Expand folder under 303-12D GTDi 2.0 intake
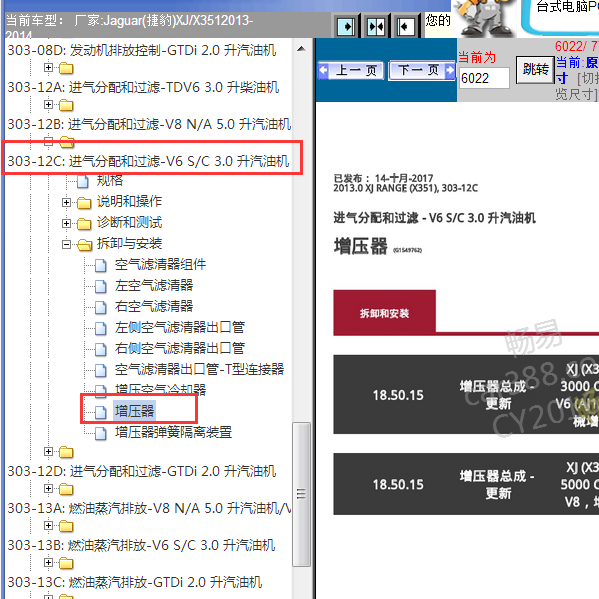Screen dimensions: 599x599 48,489
